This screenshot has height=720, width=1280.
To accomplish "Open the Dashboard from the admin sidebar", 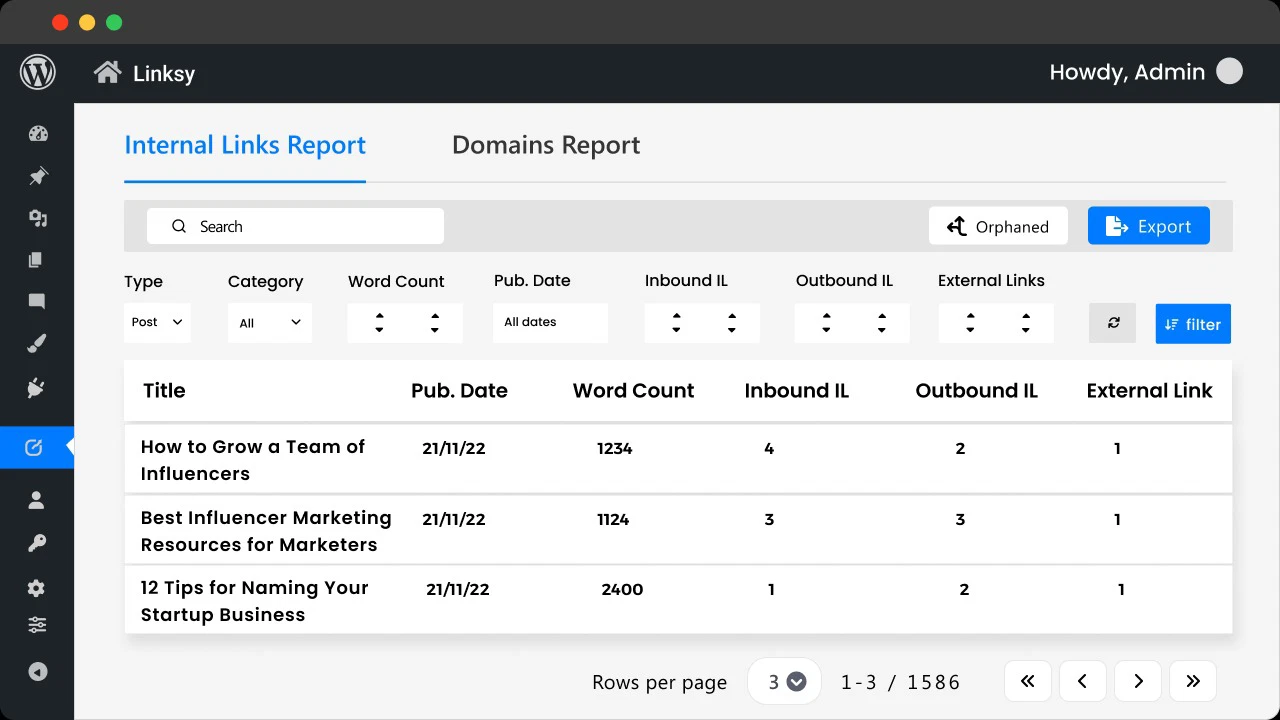I will (x=37, y=133).
